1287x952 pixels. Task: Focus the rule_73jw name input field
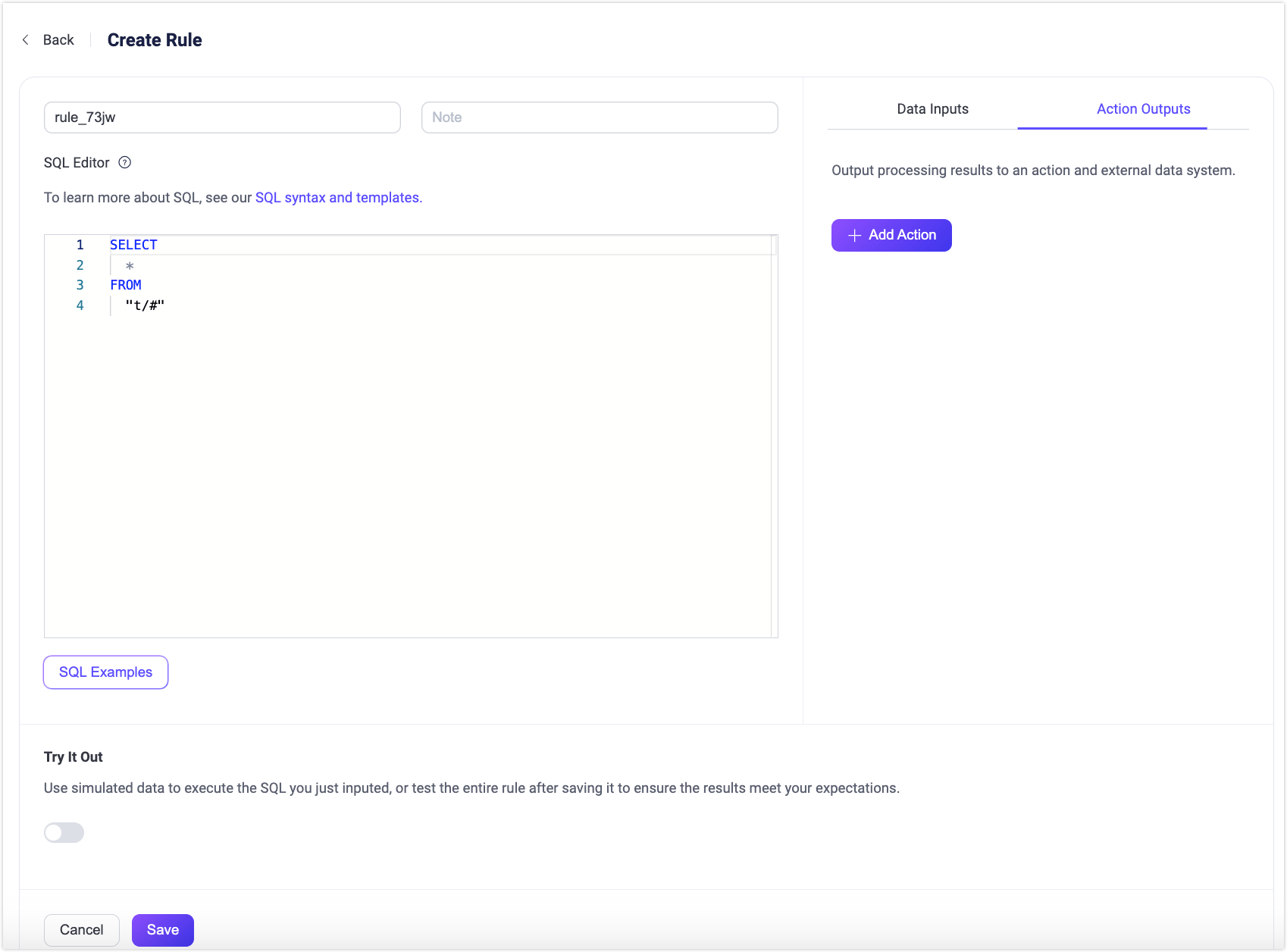point(222,117)
